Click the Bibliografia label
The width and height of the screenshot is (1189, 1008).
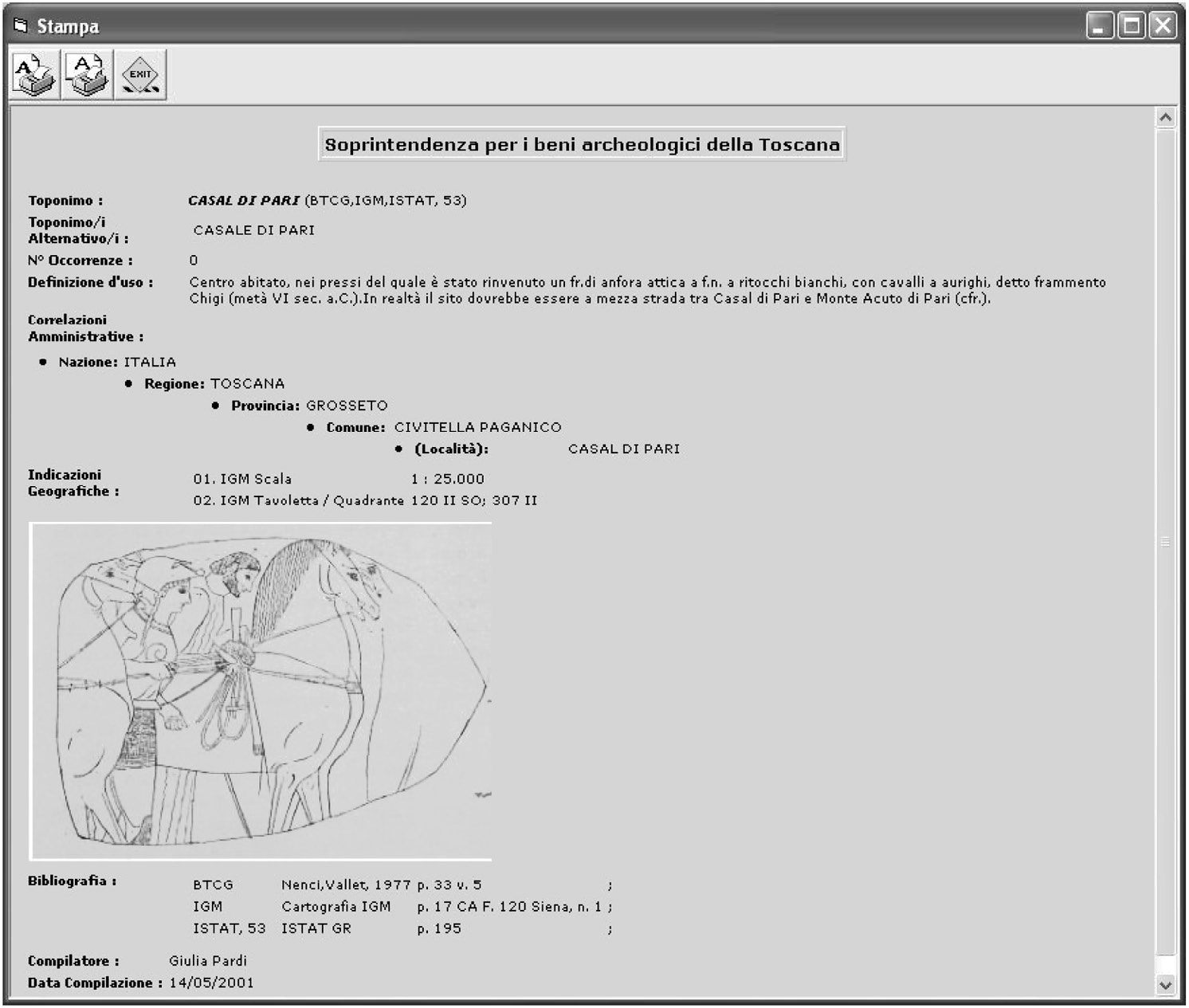click(73, 881)
